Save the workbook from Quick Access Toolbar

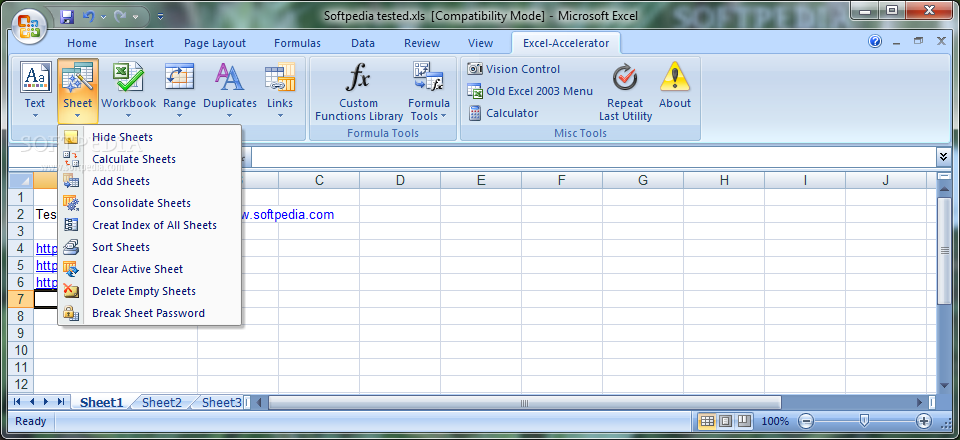(67, 17)
